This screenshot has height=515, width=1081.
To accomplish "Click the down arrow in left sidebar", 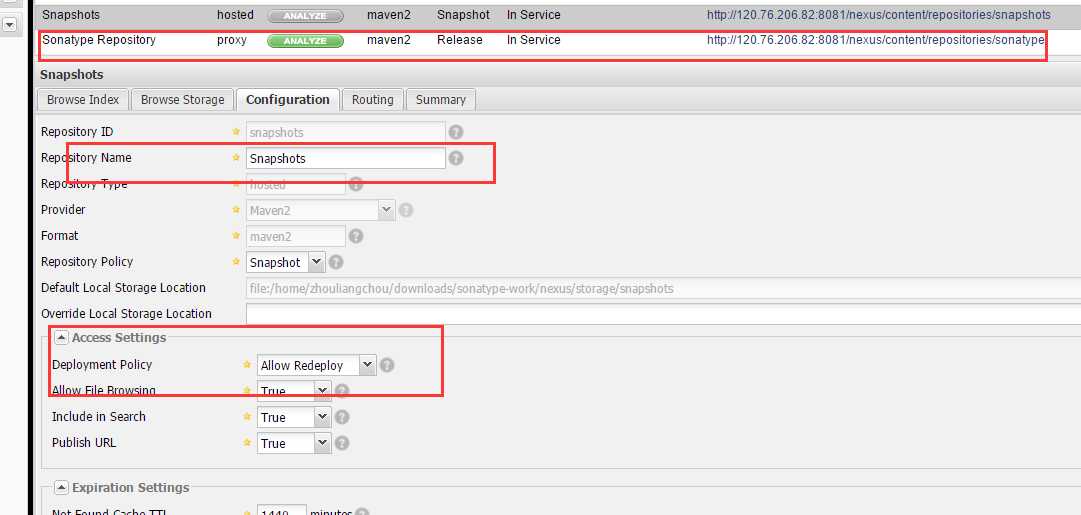I will coord(10,25).
